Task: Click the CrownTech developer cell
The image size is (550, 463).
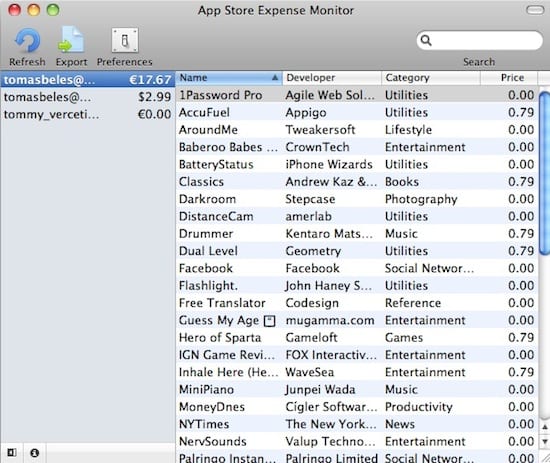Action: (x=317, y=147)
